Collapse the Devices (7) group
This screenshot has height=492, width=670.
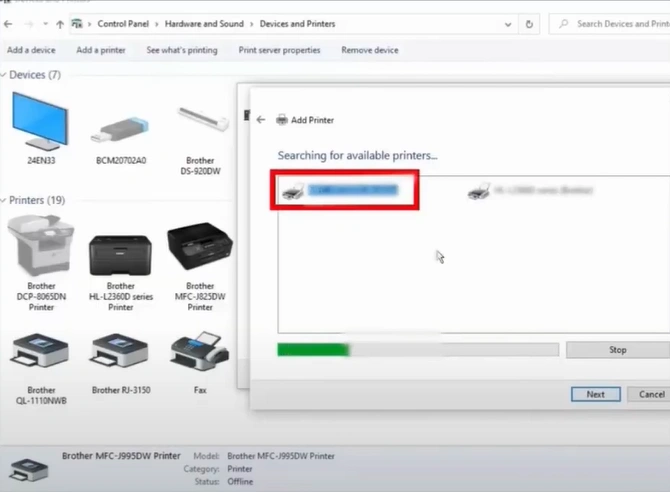tap(5, 75)
